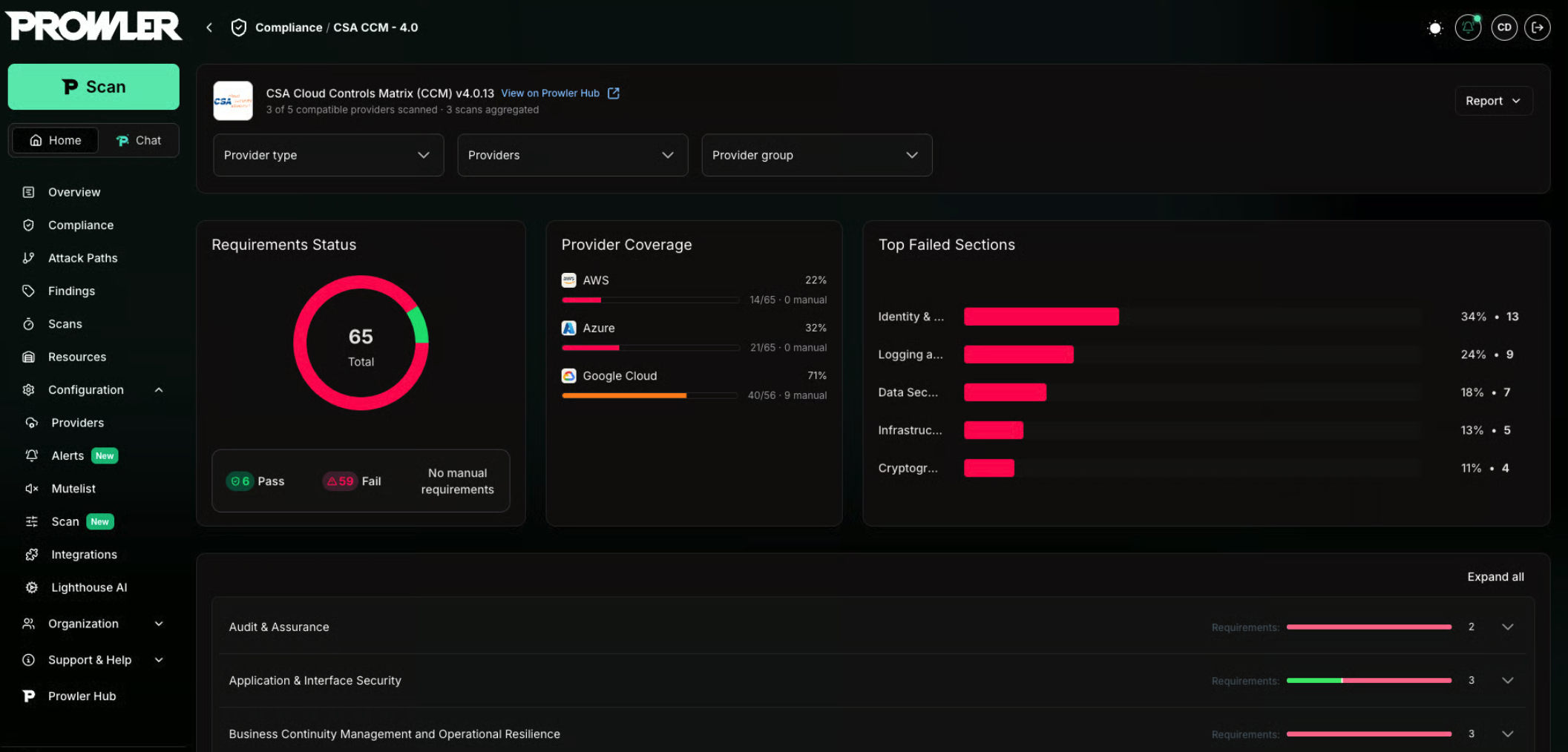1568x752 pixels.
Task: Click the New badge next to Alerts
Action: (x=105, y=456)
